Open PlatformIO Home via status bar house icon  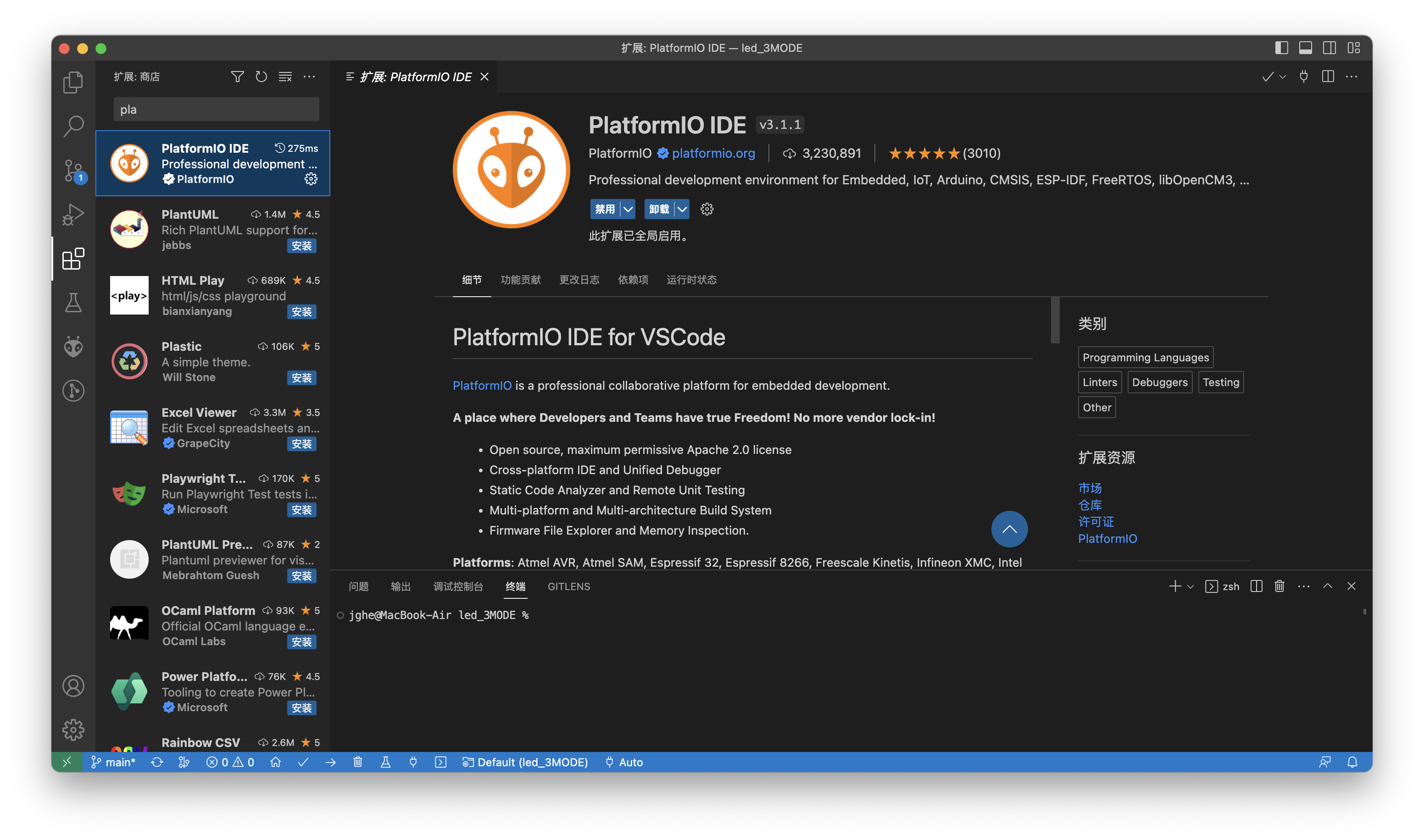click(276, 762)
